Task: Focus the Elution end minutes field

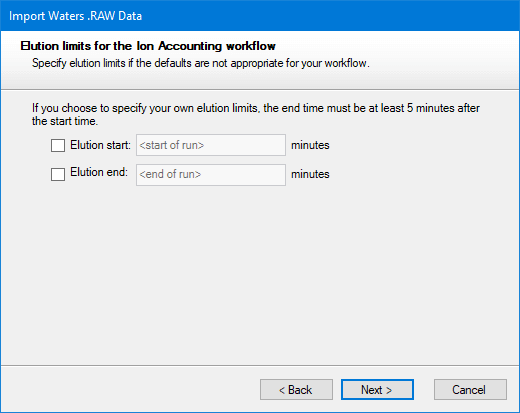Action: [211, 174]
